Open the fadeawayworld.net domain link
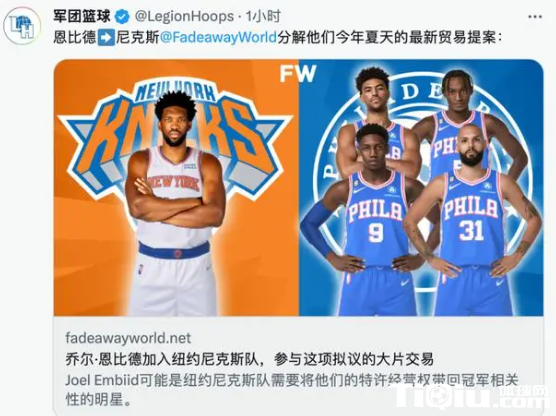 [x=128, y=338]
